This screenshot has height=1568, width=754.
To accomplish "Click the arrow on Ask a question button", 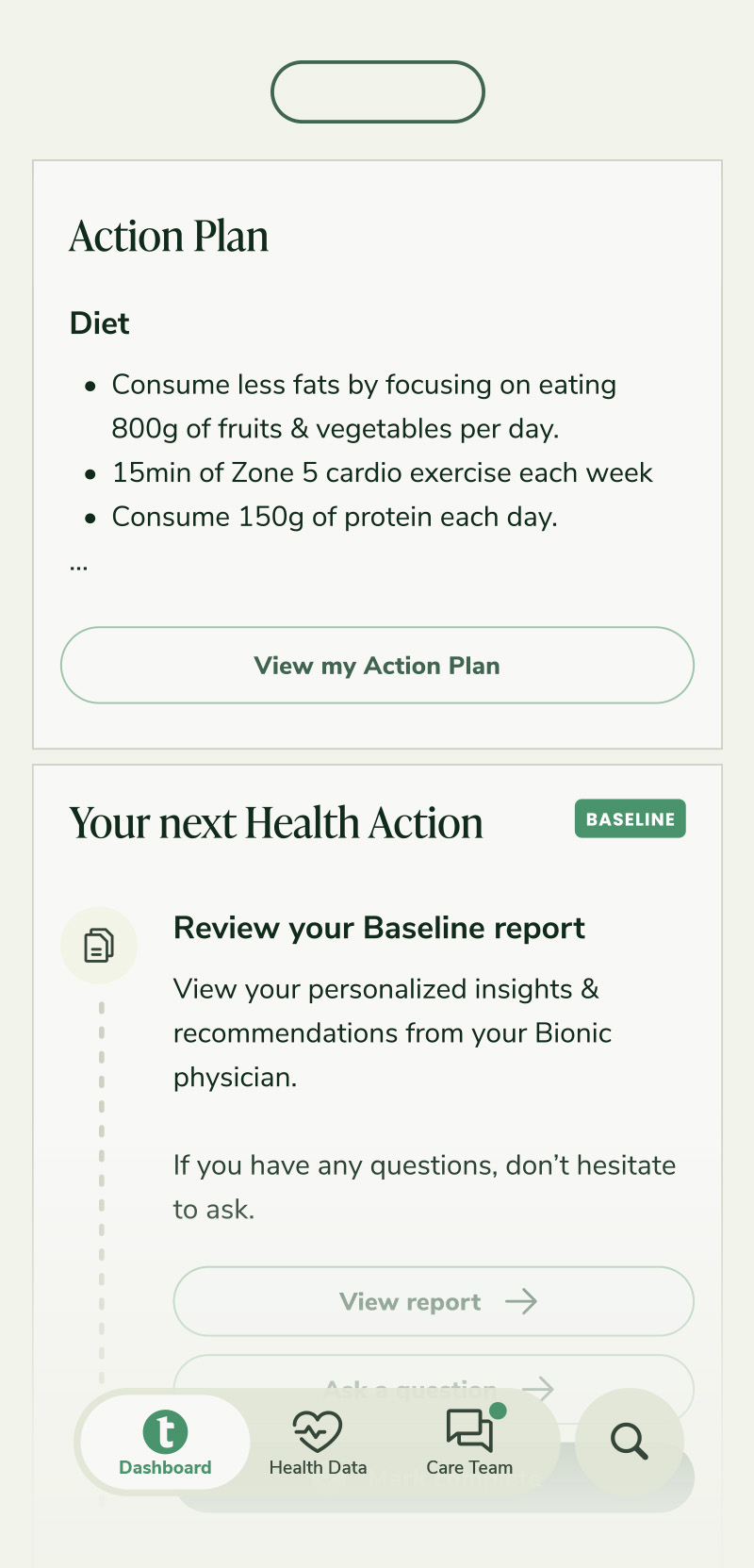I will pyautogui.click(x=538, y=1387).
